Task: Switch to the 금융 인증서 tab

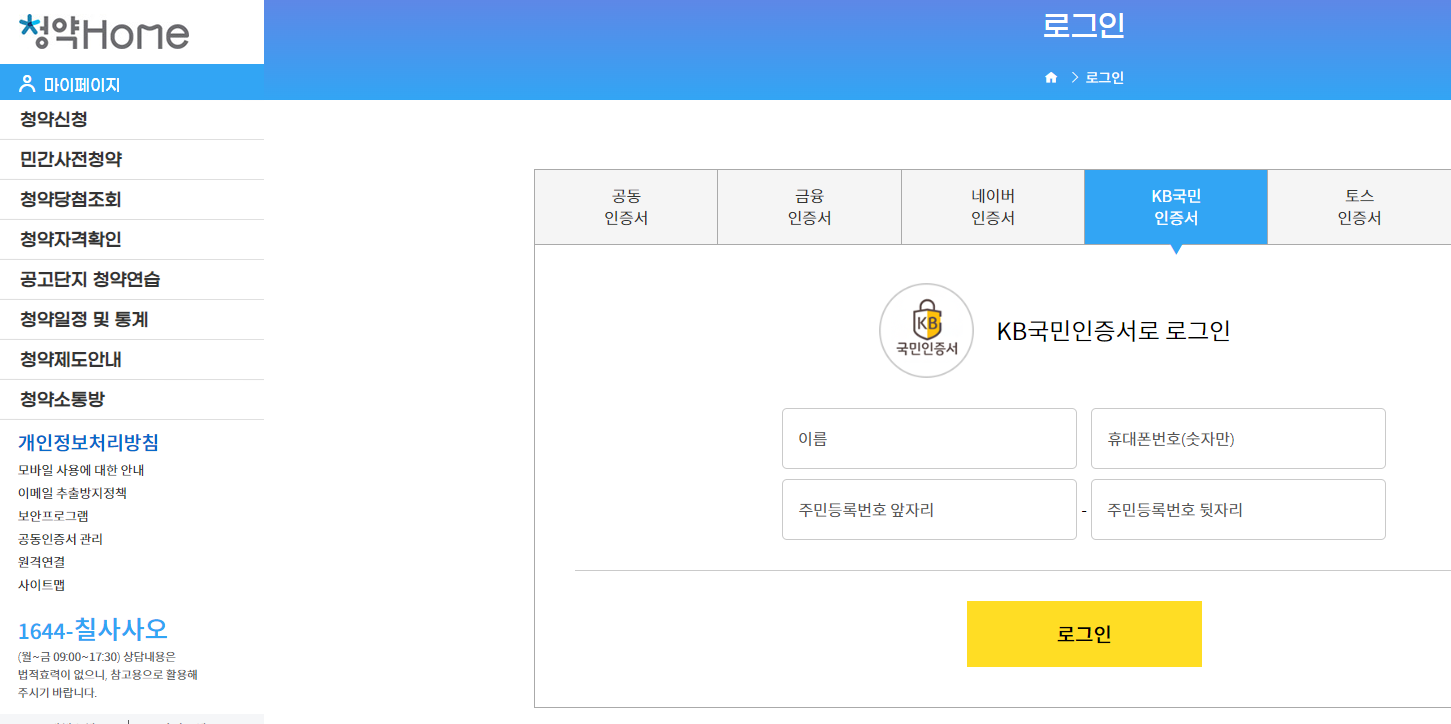Action: pyautogui.click(x=809, y=207)
